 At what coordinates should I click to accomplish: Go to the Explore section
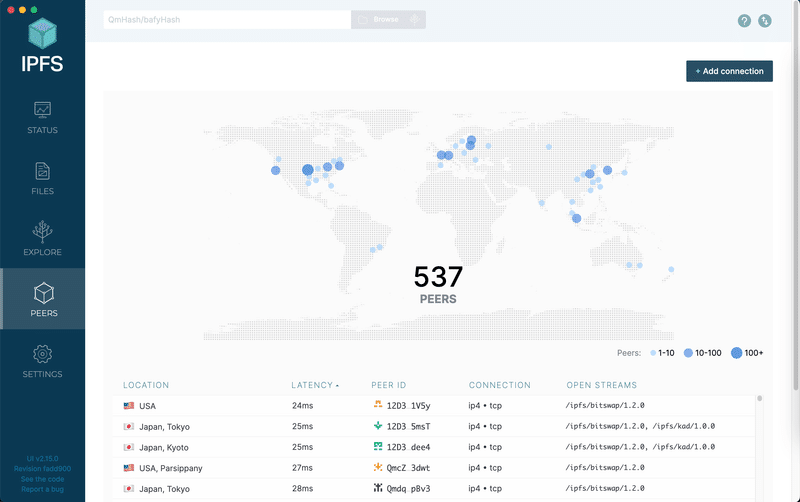(42, 239)
